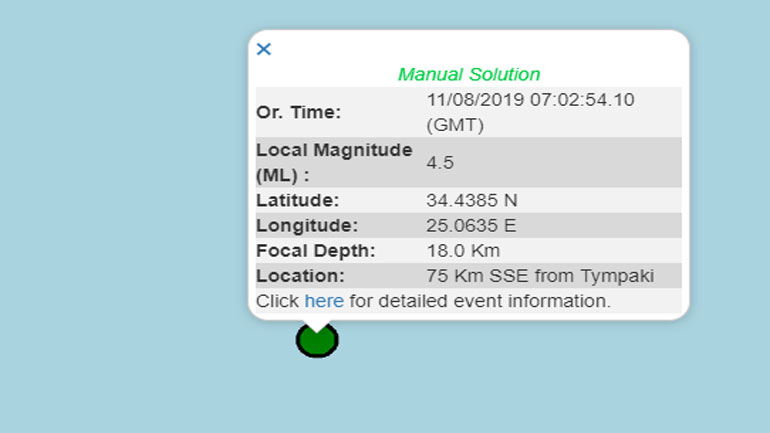The height and width of the screenshot is (433, 770).
Task: Click the magnitude value 4.5
Action: tap(440, 162)
